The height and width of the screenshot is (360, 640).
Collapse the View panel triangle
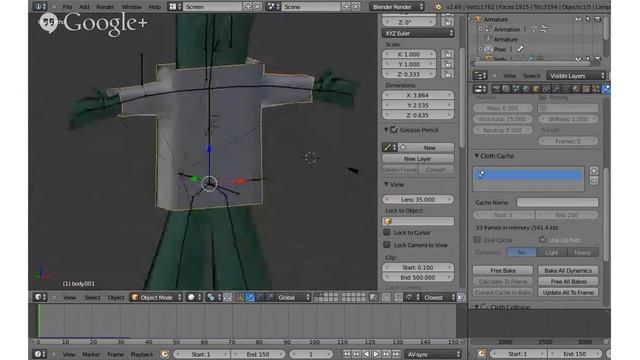tap(386, 184)
